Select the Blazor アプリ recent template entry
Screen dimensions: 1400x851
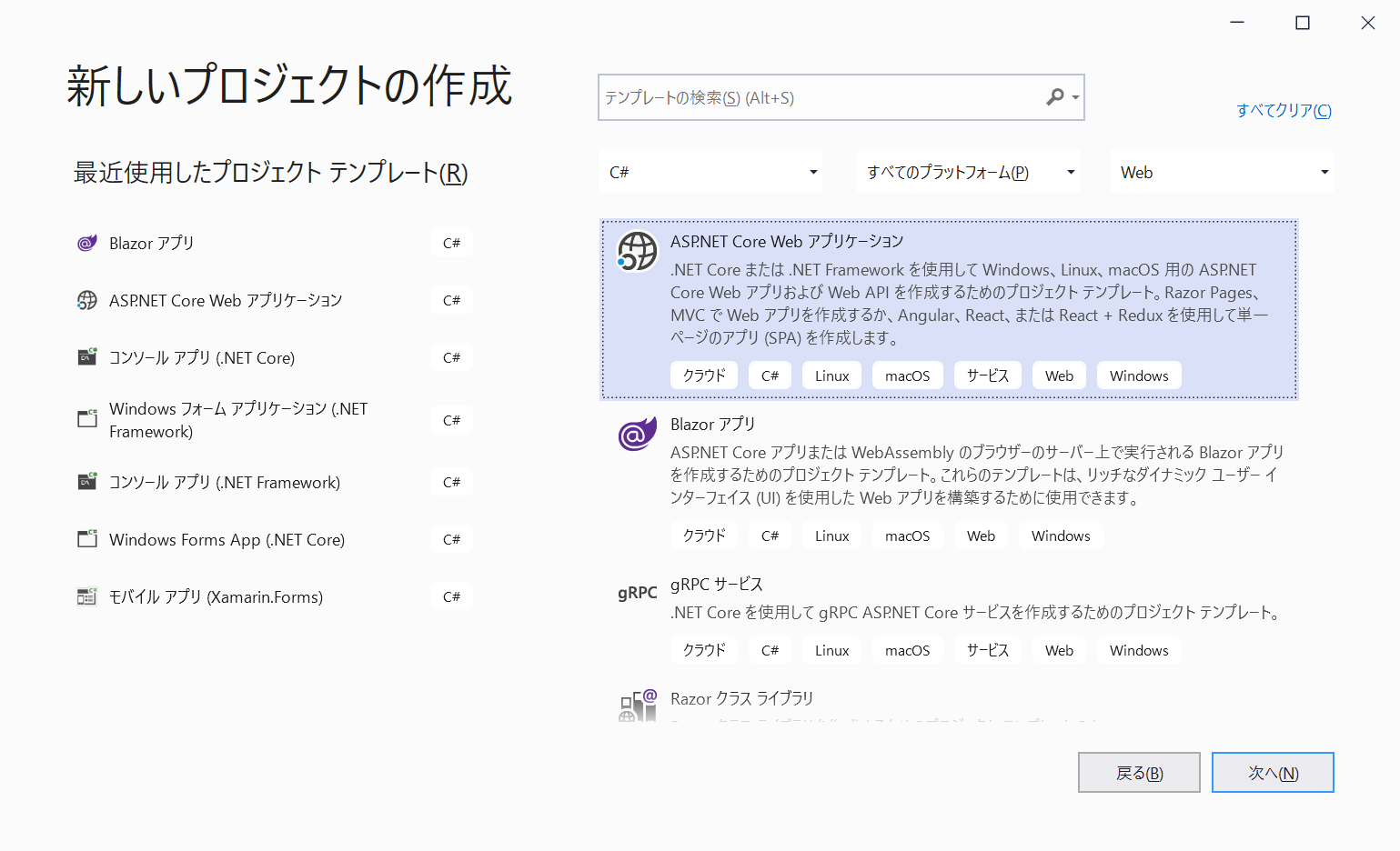[x=150, y=243]
